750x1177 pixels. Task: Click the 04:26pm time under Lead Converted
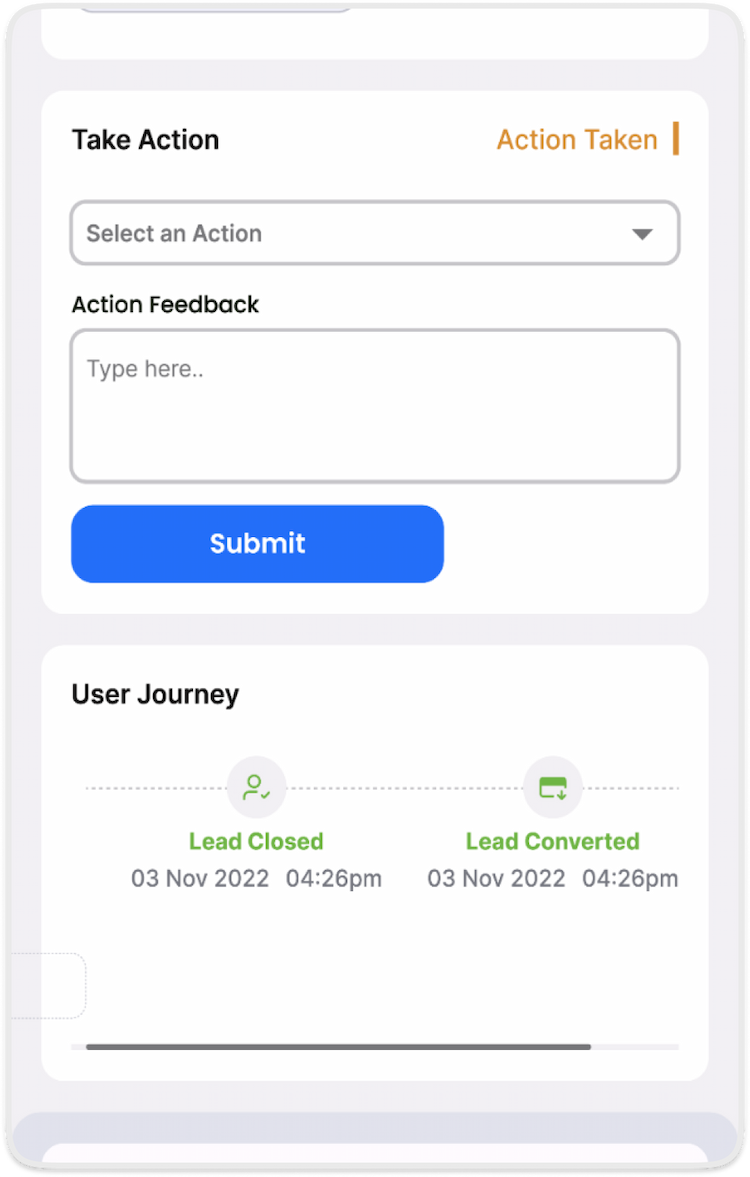click(630, 879)
